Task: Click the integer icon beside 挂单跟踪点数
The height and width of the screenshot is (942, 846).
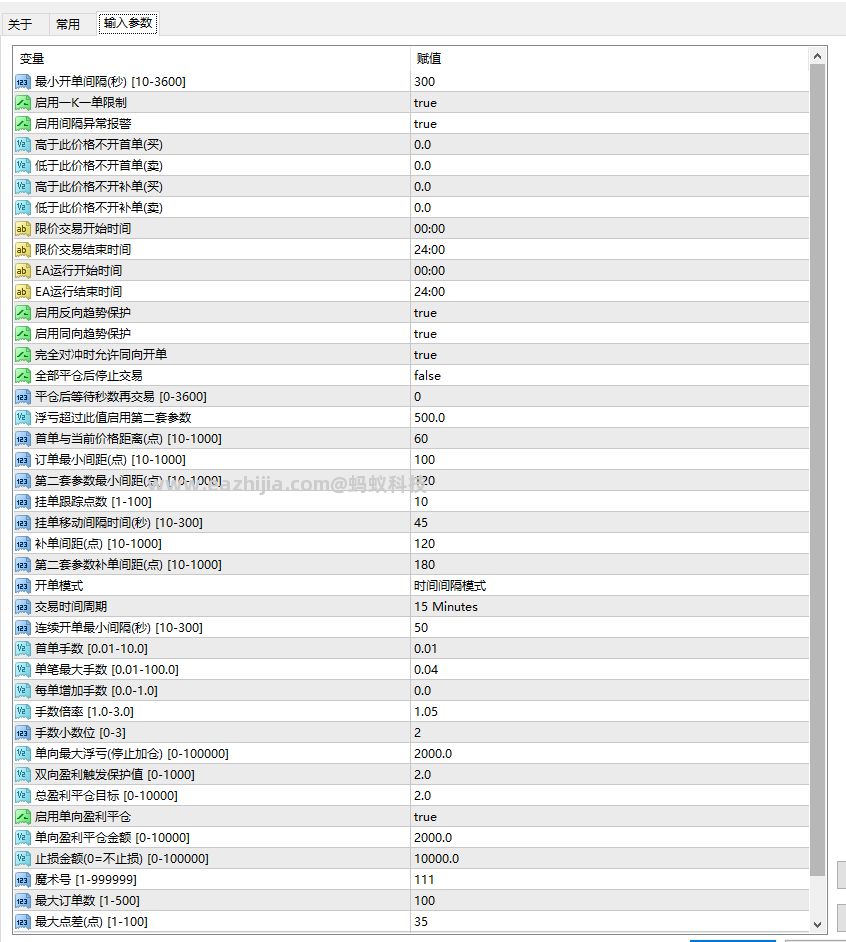Action: click(x=22, y=502)
